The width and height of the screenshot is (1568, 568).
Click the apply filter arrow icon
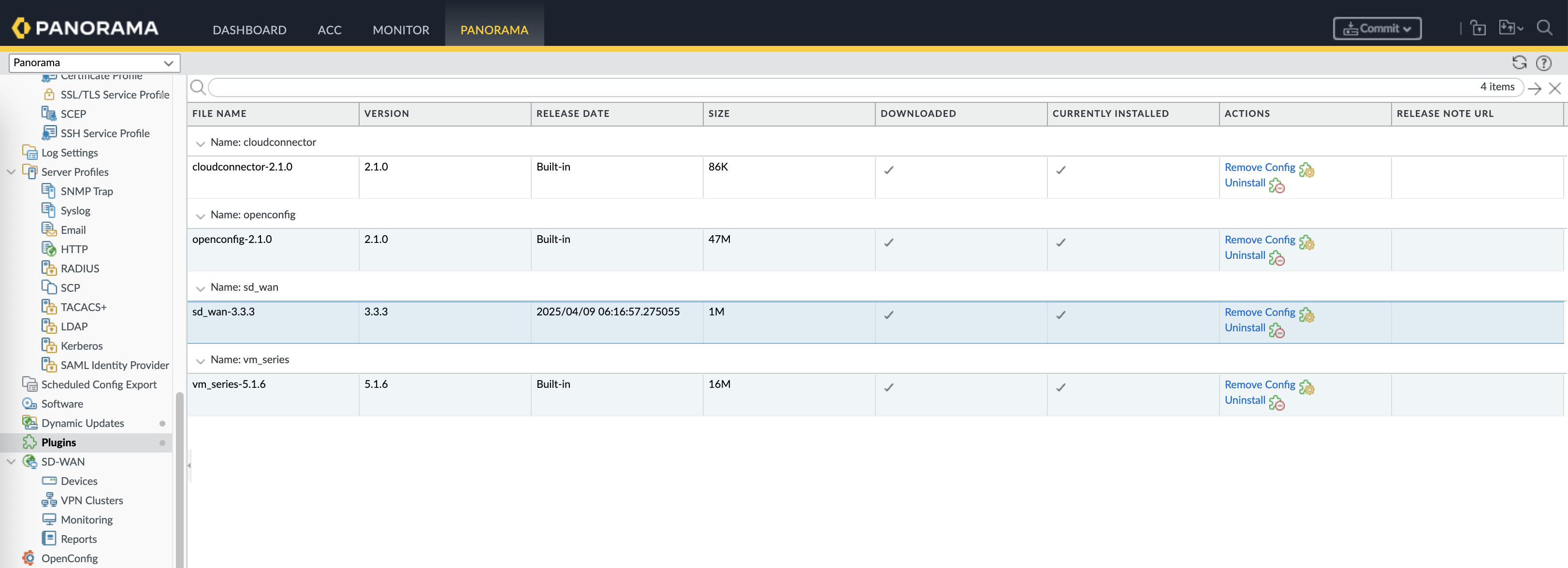coord(1534,89)
